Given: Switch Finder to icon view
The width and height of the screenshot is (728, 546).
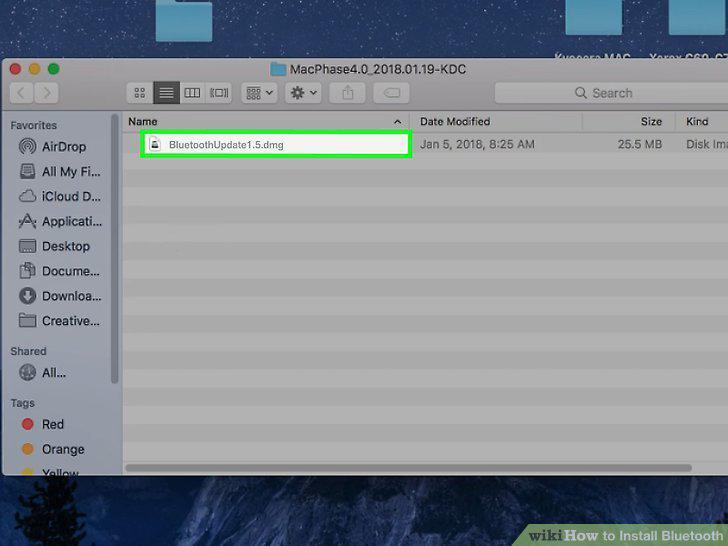Looking at the screenshot, I should point(140,93).
